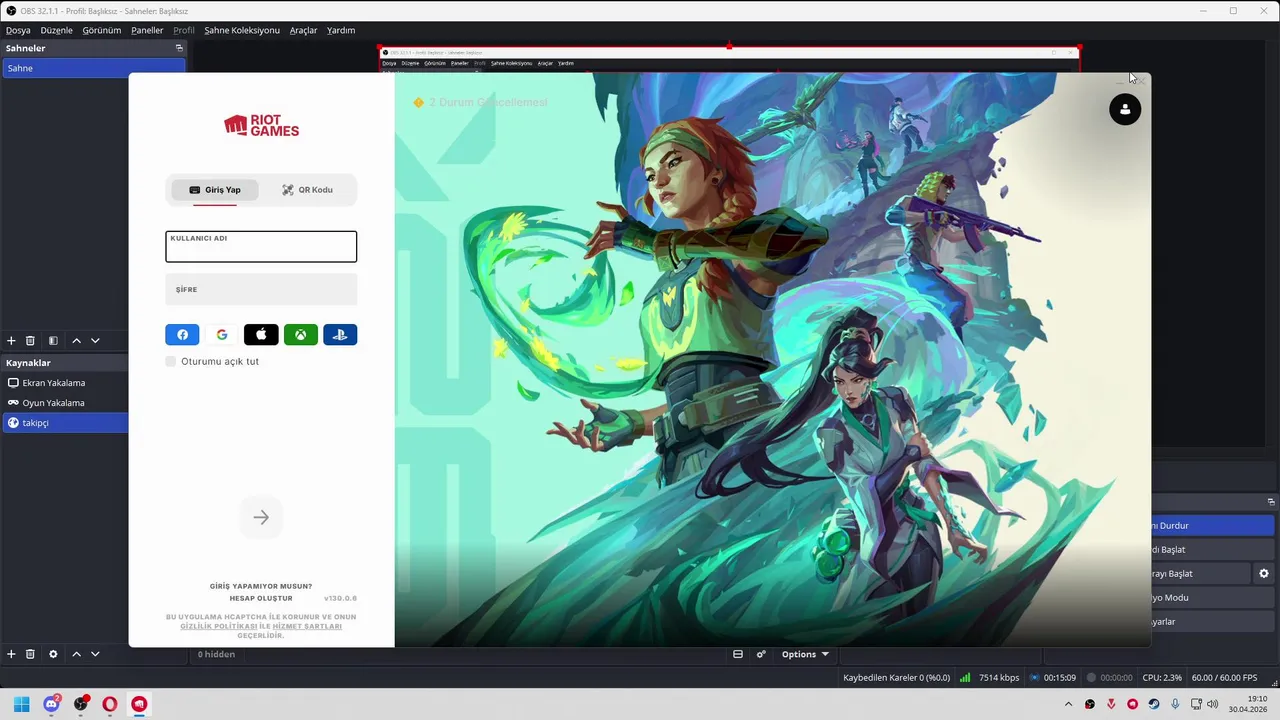
Task: Open volume control in system tray
Action: click(1212, 704)
